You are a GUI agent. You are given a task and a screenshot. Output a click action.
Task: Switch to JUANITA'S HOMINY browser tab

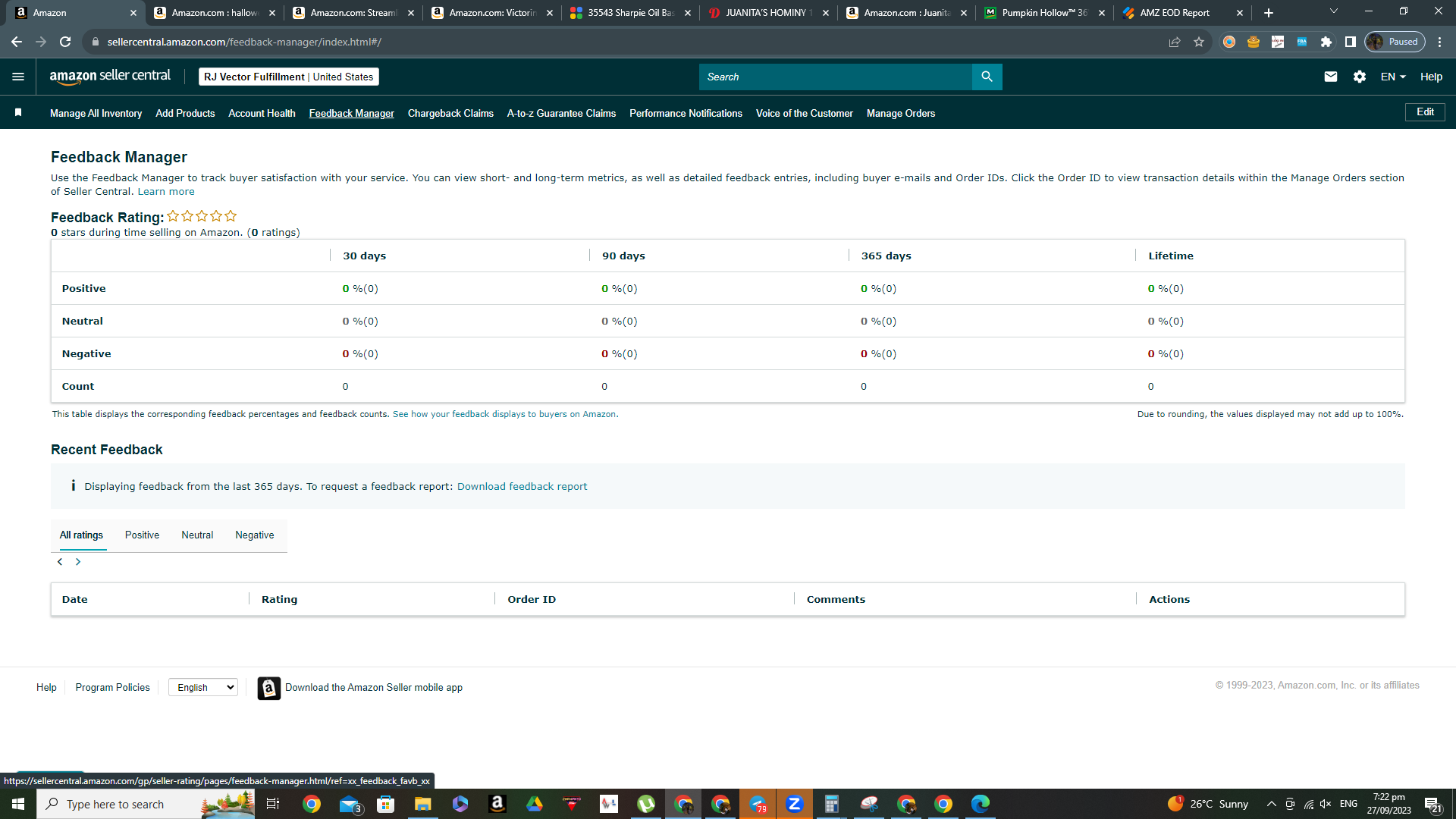click(x=769, y=13)
